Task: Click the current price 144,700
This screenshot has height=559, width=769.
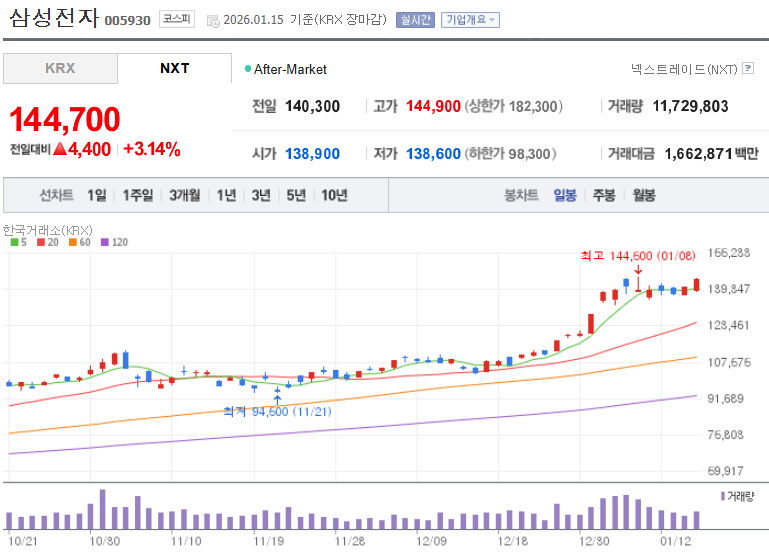Action: point(65,119)
